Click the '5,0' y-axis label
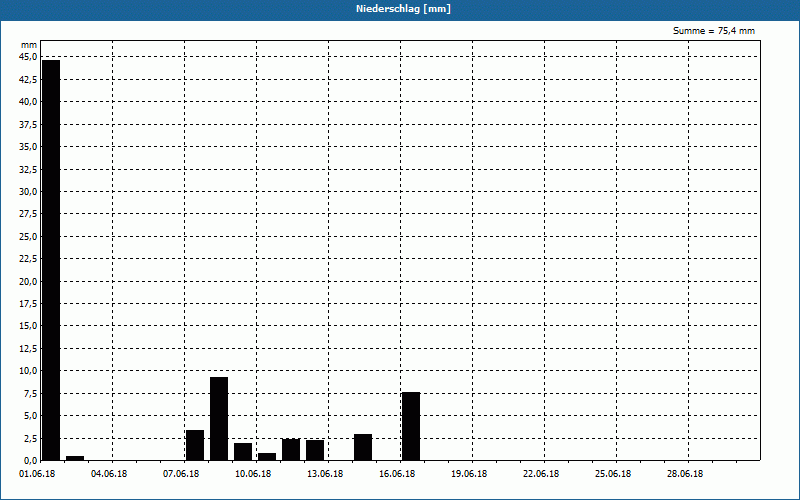The width and height of the screenshot is (800, 500). 30,415
